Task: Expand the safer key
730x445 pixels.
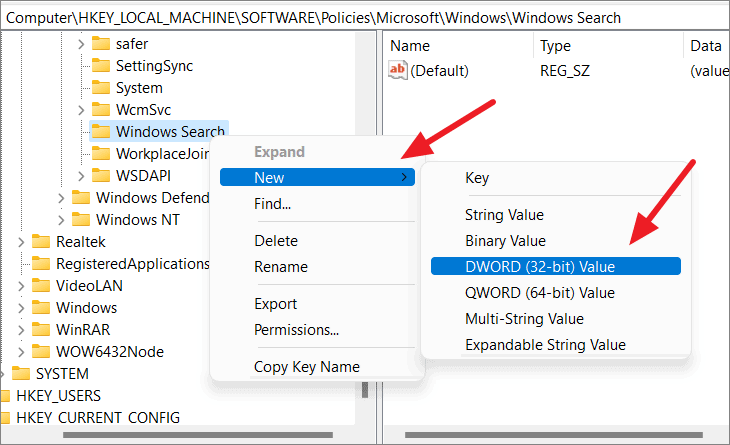Action: pyautogui.click(x=81, y=44)
